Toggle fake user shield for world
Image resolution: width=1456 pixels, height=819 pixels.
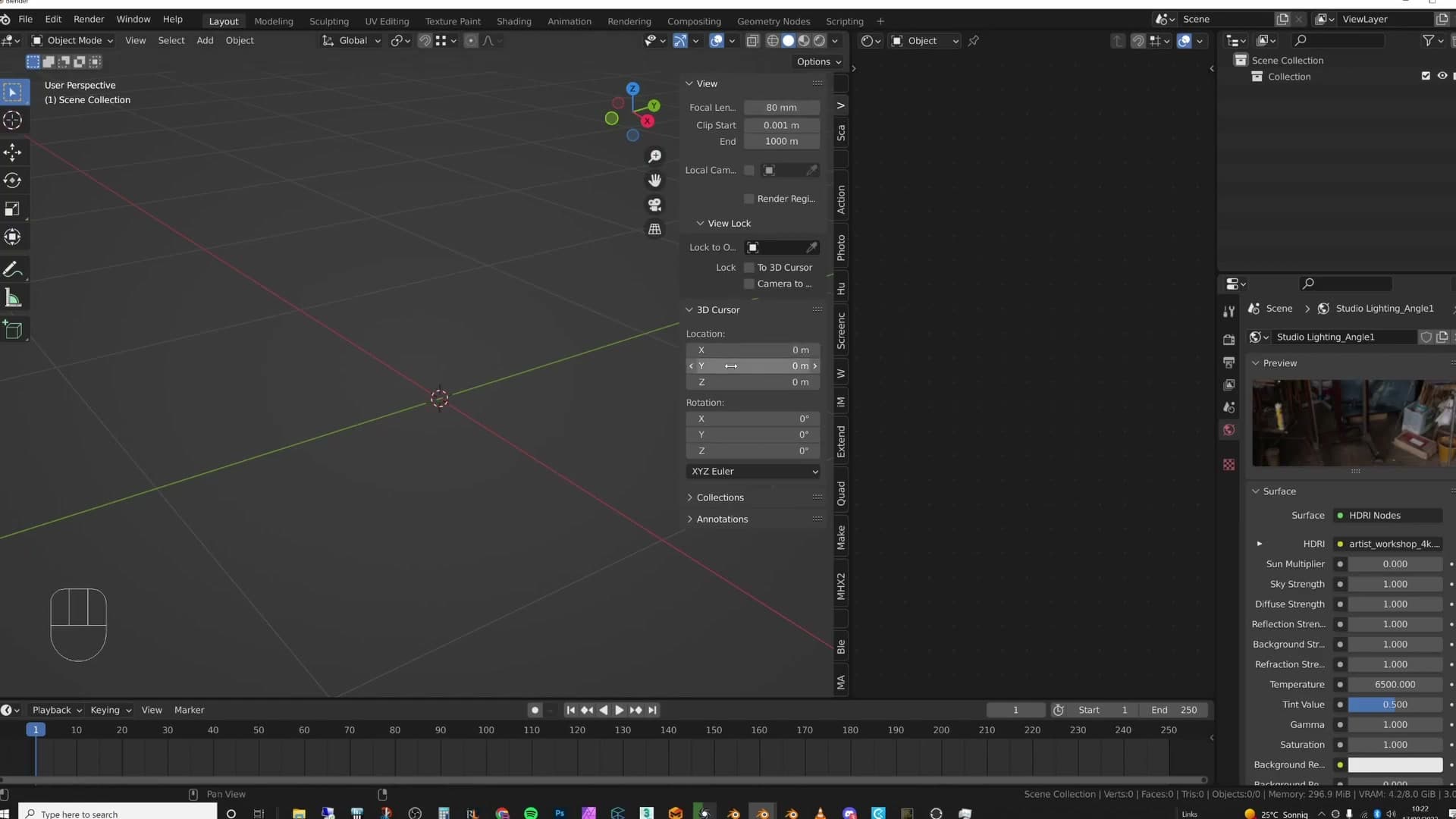pyautogui.click(x=1426, y=337)
